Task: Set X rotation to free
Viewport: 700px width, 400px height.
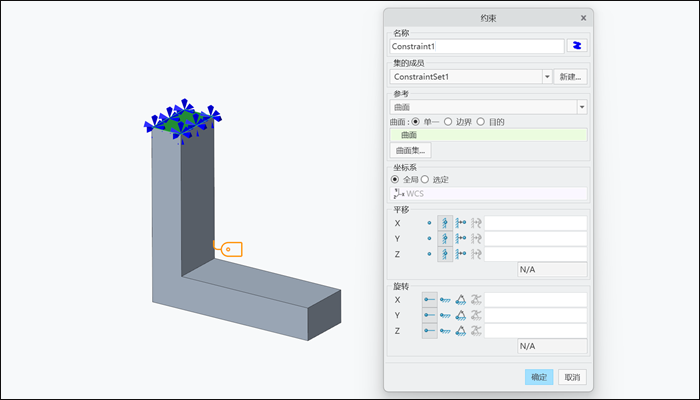Action: pos(429,300)
